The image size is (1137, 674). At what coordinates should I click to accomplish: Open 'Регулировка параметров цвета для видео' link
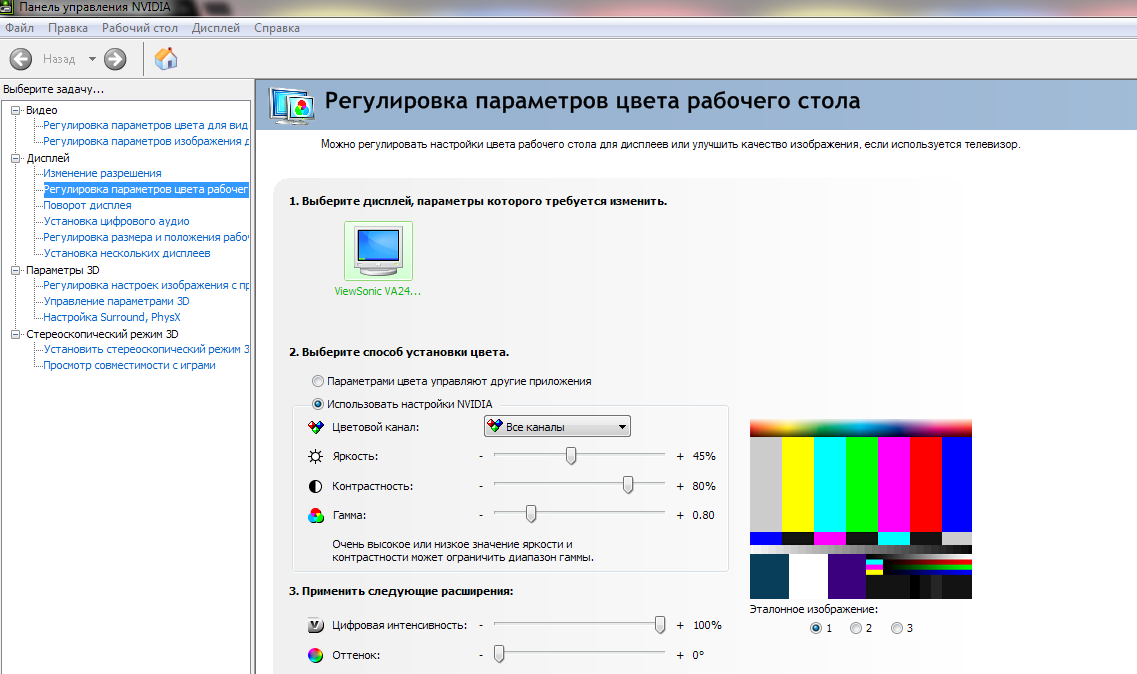145,126
